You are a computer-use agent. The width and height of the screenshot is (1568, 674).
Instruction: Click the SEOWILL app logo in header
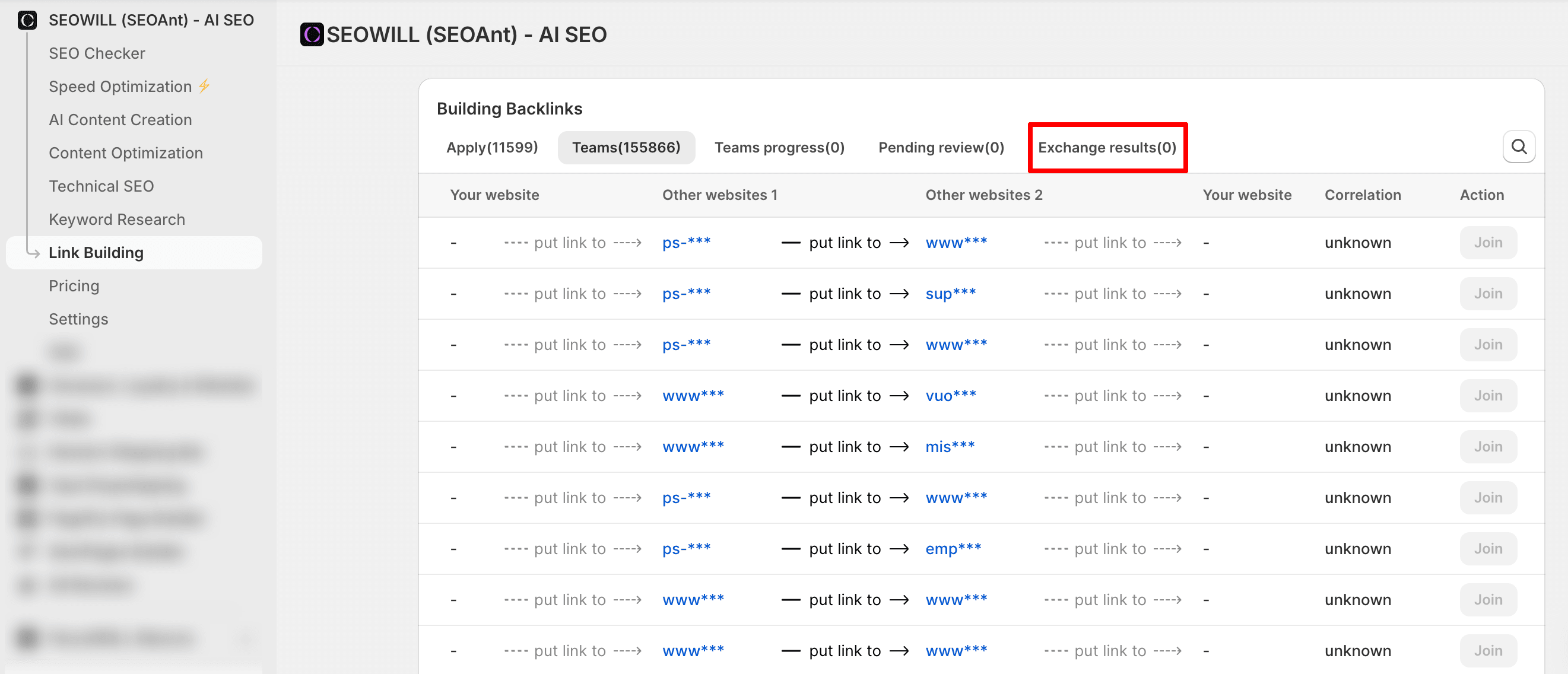point(312,34)
